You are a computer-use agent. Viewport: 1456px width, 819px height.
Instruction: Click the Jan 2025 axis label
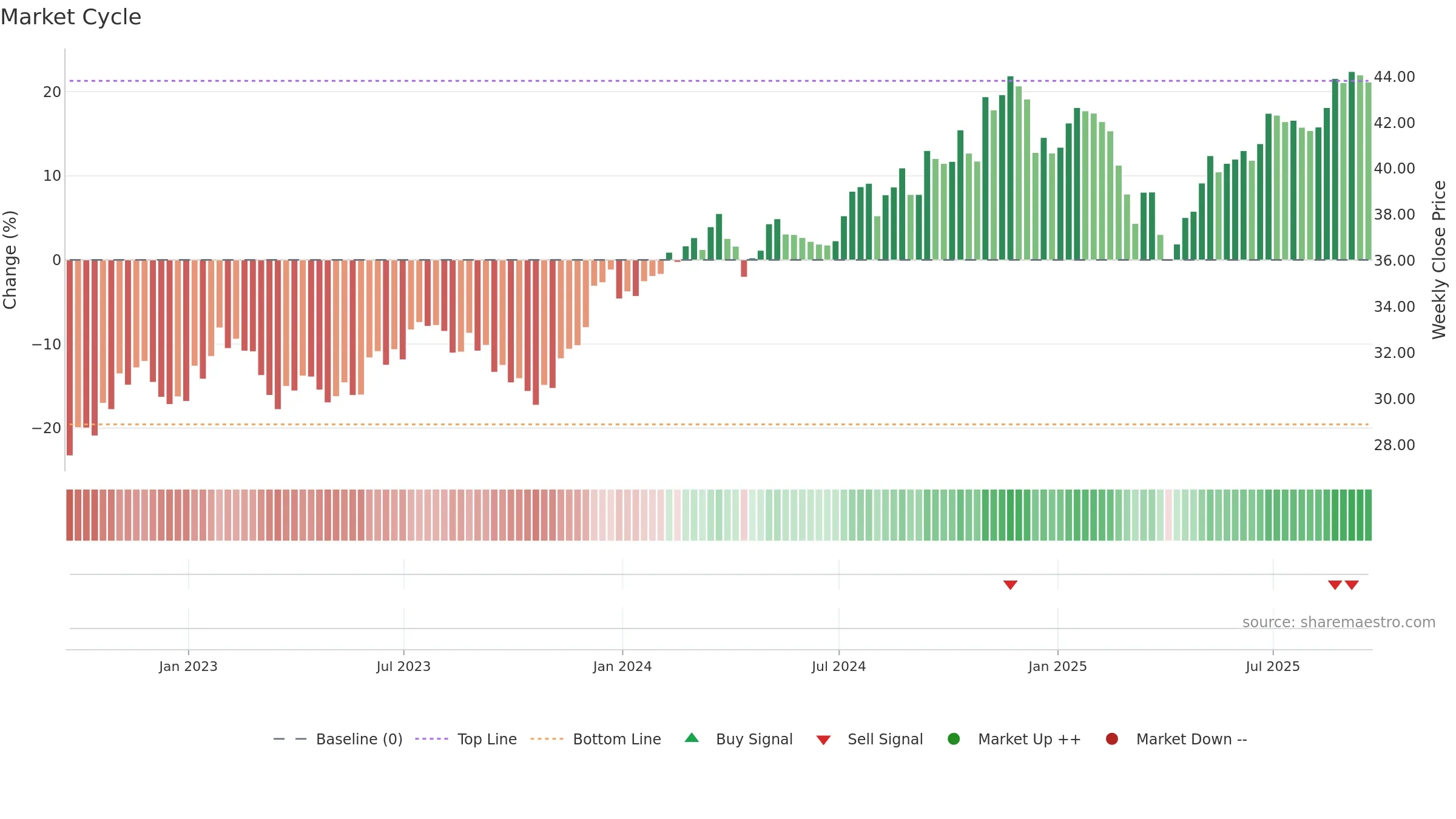point(1057,666)
